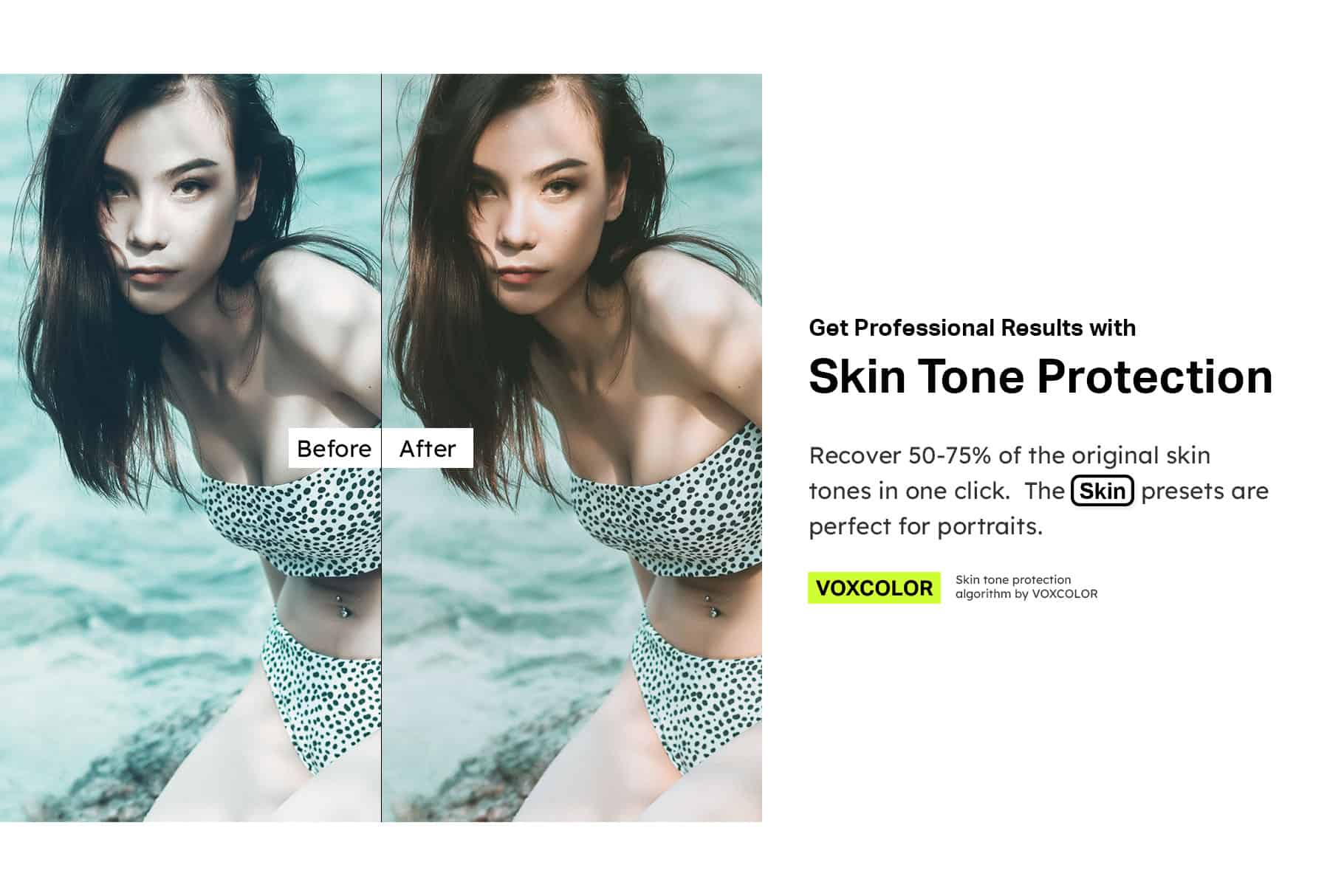This screenshot has height=896, width=1344.
Task: Click the outlined Skin preset tag
Action: [x=1102, y=491]
